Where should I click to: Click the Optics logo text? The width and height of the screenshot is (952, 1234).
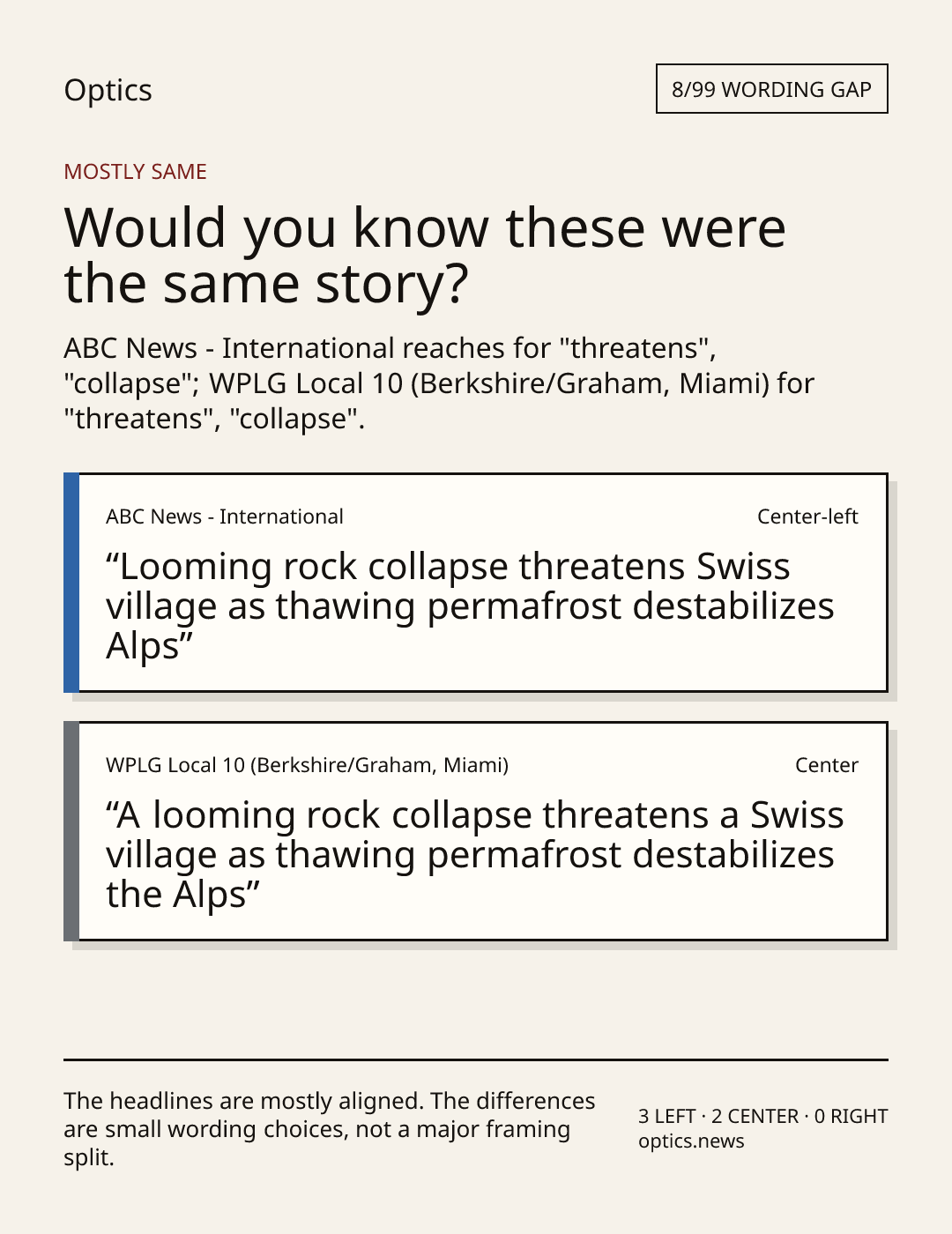(x=108, y=91)
